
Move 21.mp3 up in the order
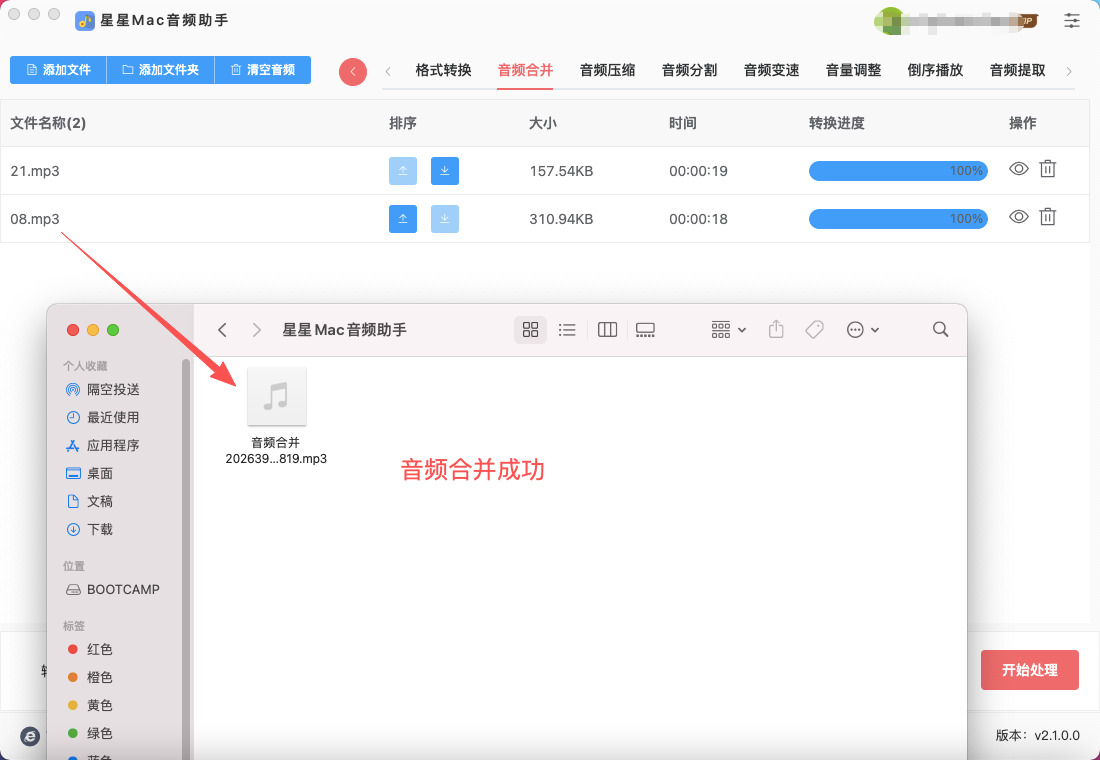[403, 171]
